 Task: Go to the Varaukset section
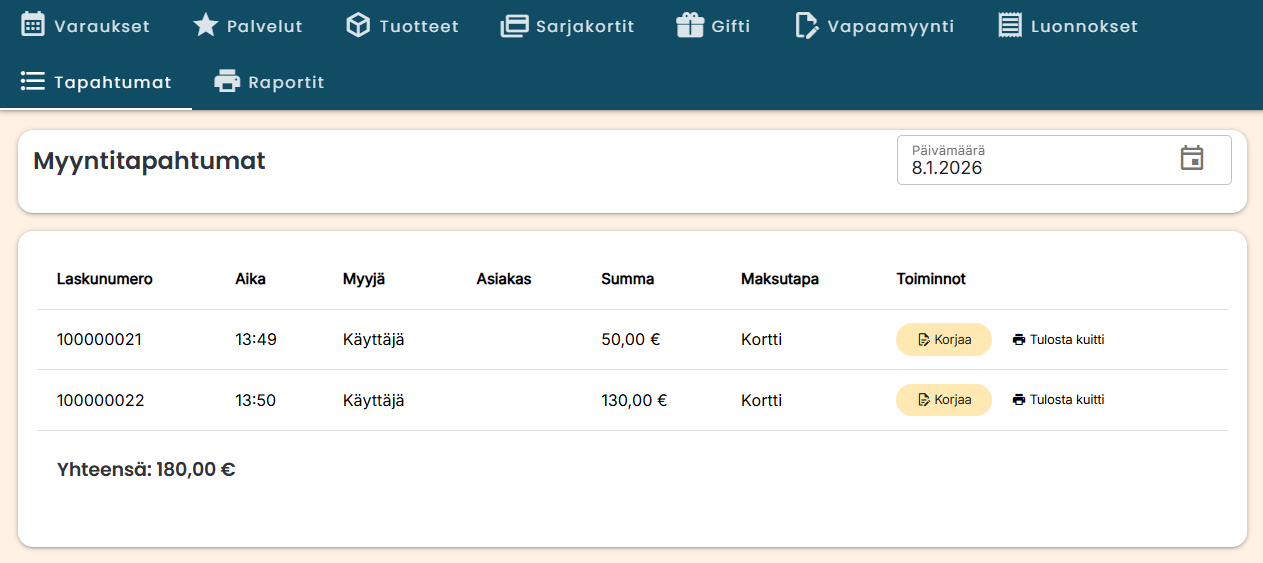click(86, 26)
